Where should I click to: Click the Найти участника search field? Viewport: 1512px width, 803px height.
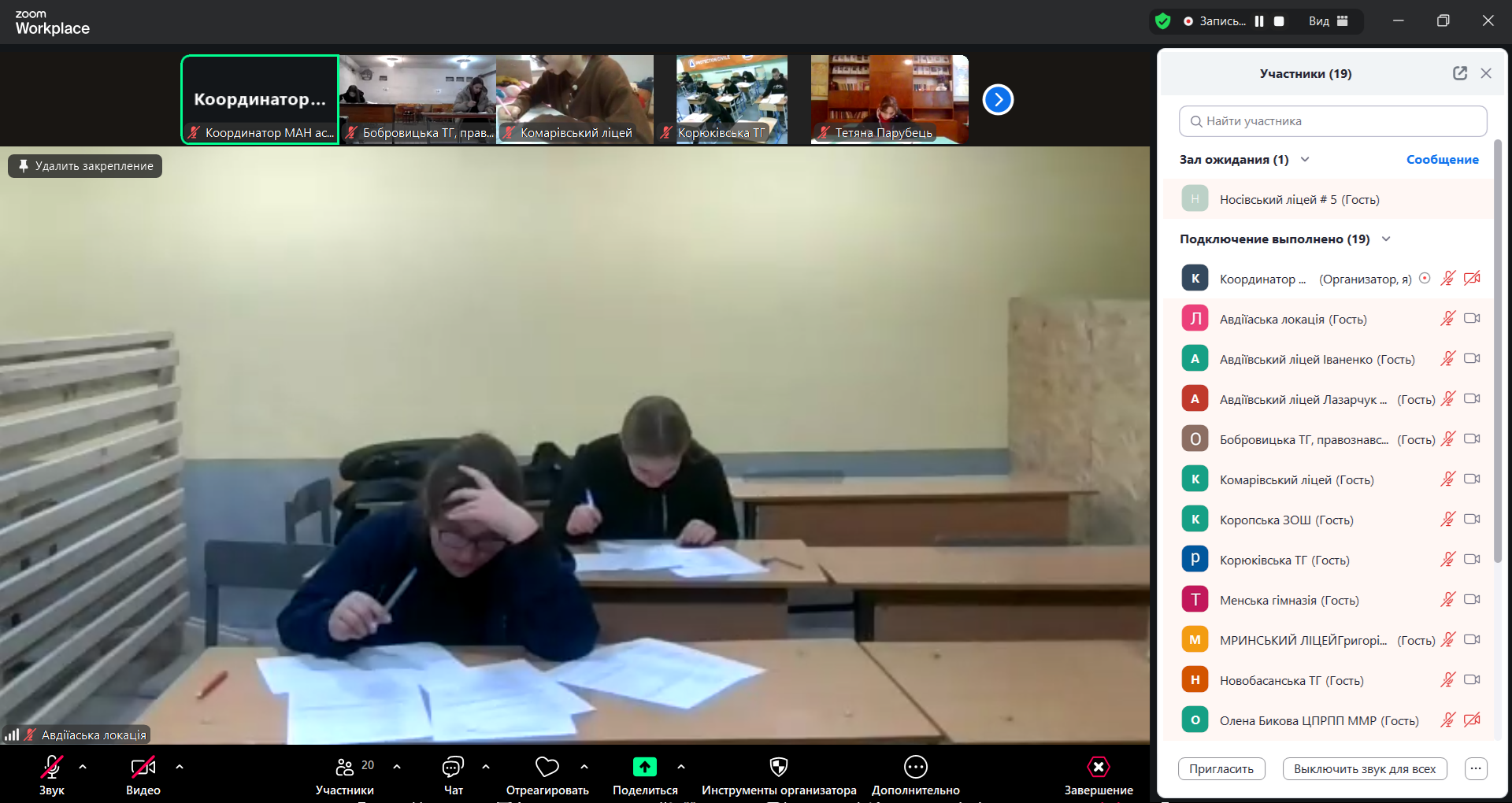[1332, 121]
